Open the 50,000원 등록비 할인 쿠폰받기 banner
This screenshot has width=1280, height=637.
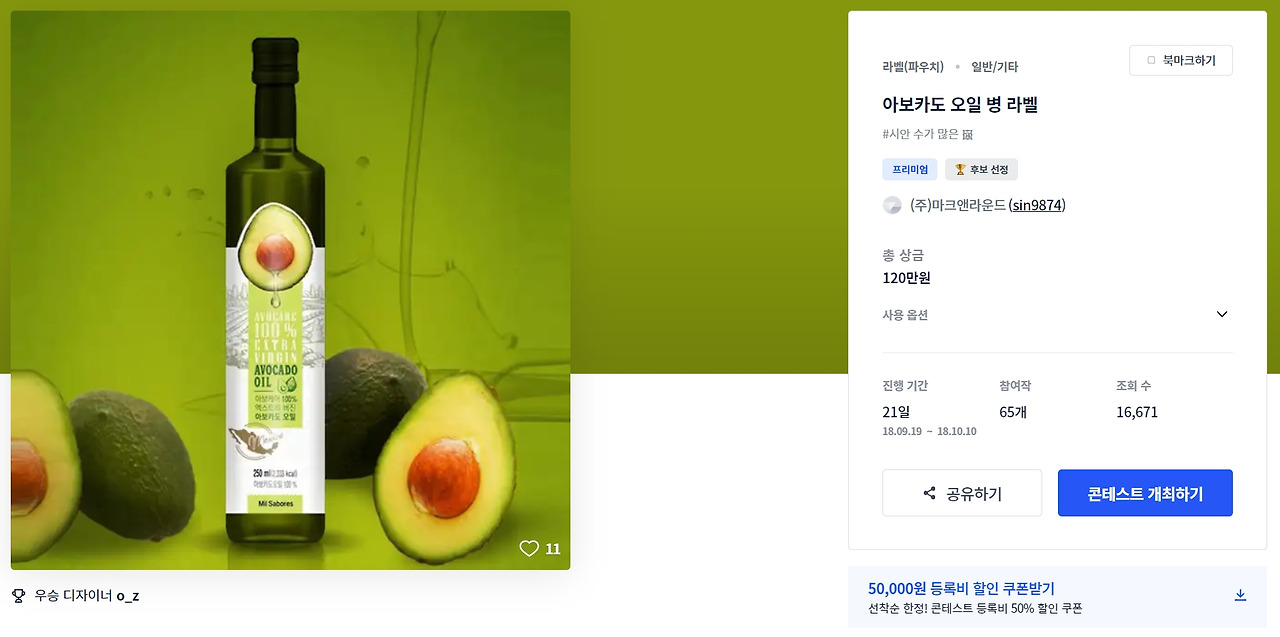[x=1057, y=597]
